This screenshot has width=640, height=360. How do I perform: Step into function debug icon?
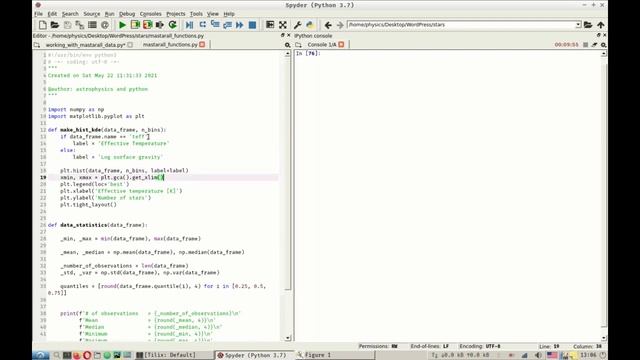tap(215, 25)
